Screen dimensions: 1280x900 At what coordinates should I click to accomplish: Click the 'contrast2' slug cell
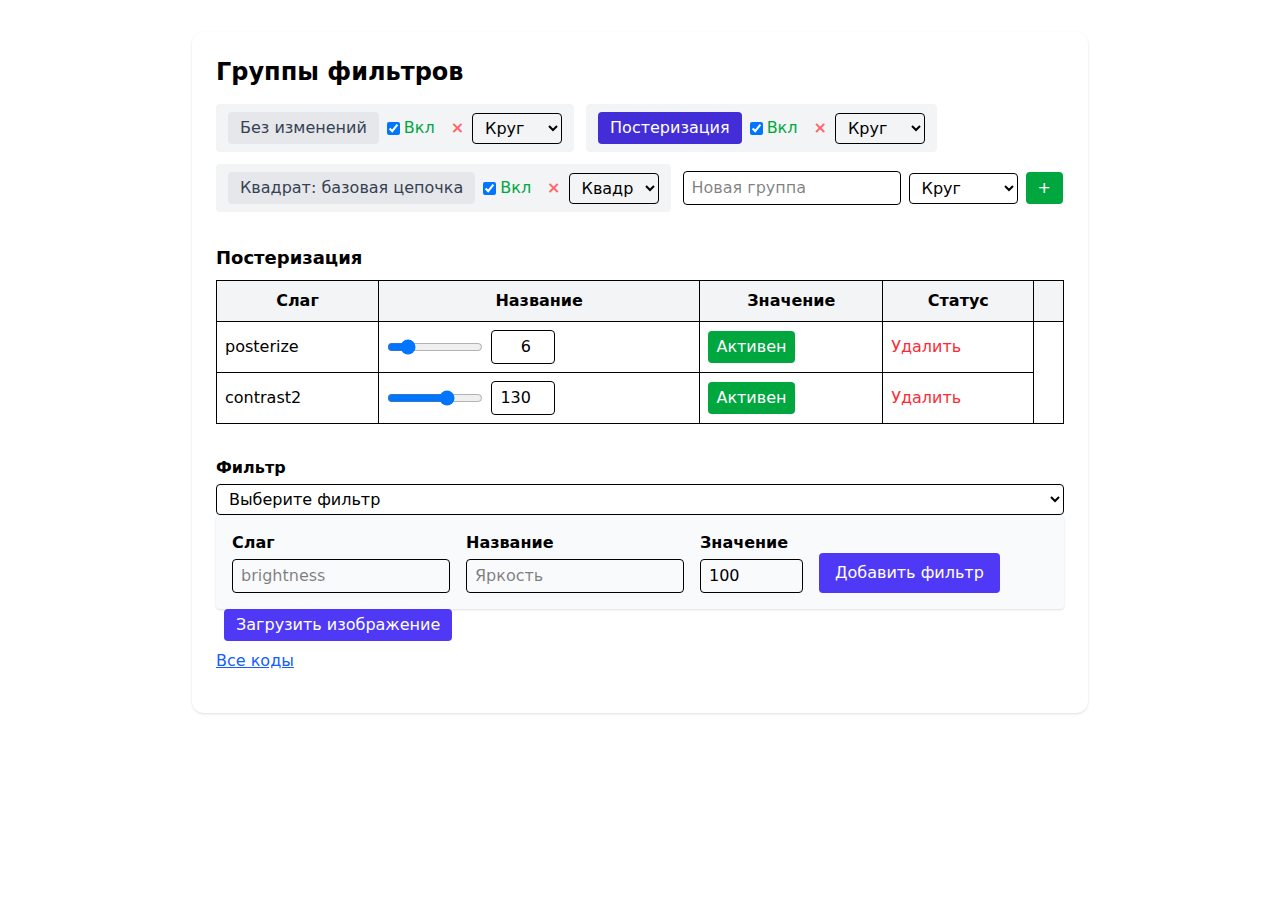click(x=297, y=398)
